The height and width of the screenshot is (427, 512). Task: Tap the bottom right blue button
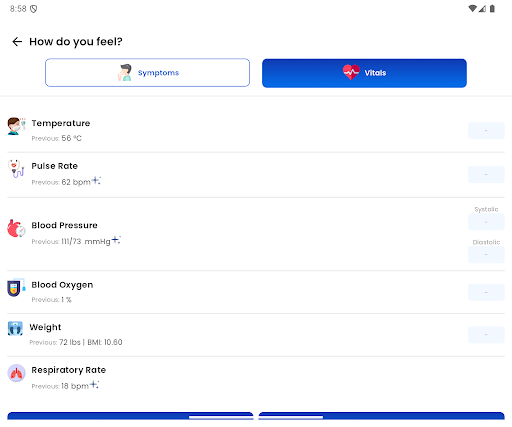pos(381,416)
